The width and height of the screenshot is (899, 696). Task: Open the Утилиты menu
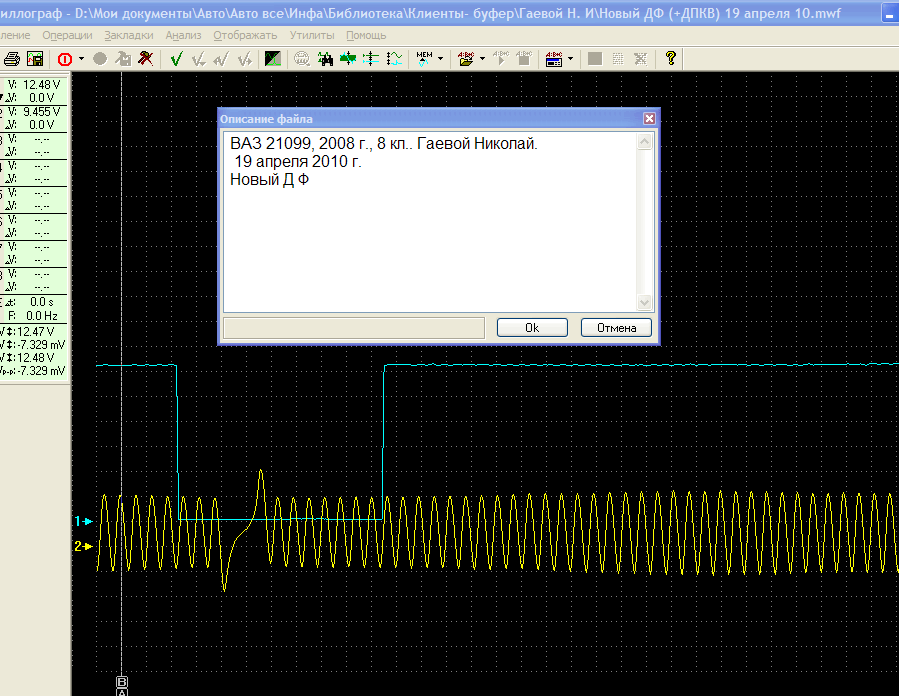(x=312, y=36)
